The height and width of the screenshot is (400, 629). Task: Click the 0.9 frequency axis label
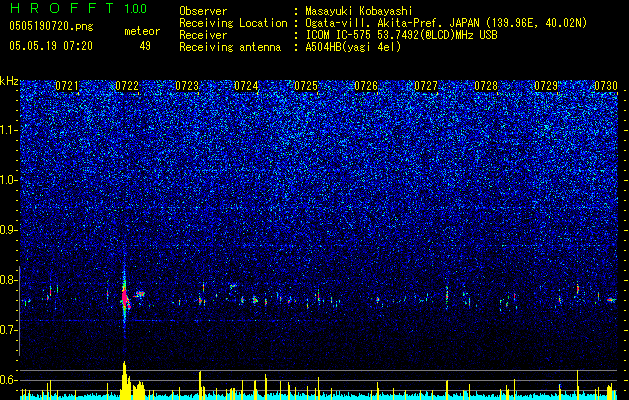click(x=8, y=229)
